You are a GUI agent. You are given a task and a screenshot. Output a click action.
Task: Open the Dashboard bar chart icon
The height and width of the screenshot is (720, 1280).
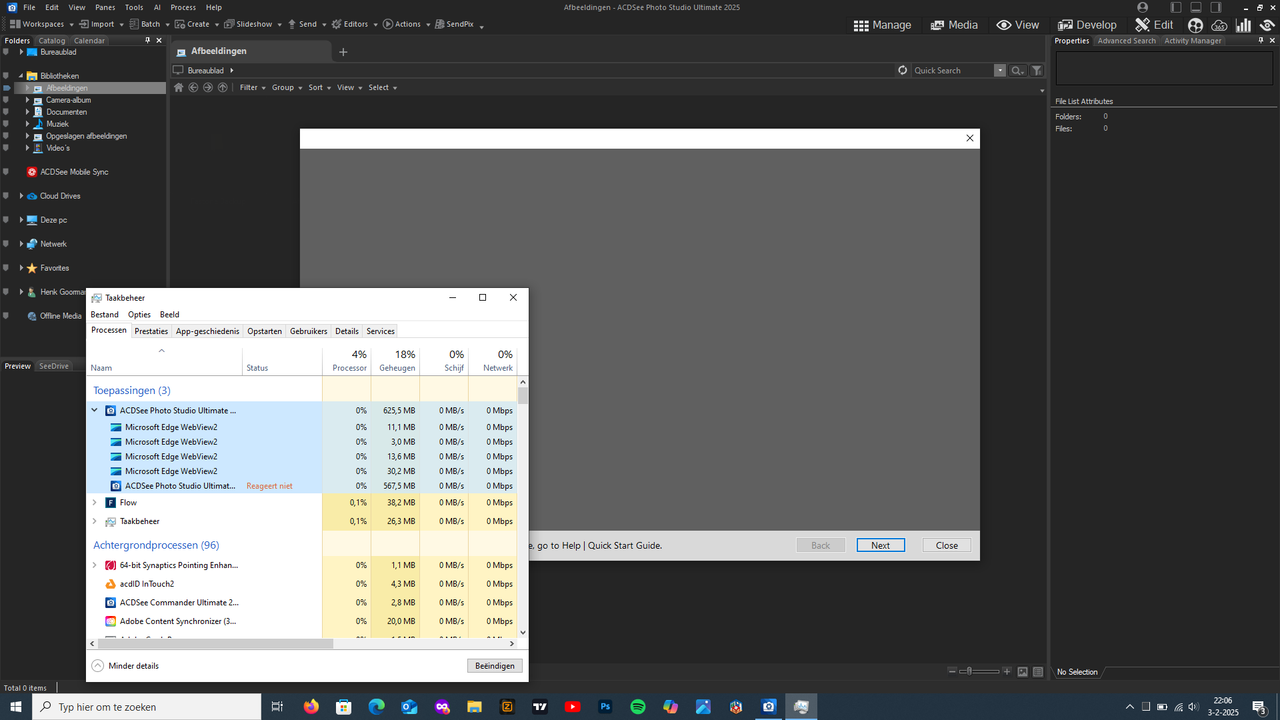pos(1243,25)
